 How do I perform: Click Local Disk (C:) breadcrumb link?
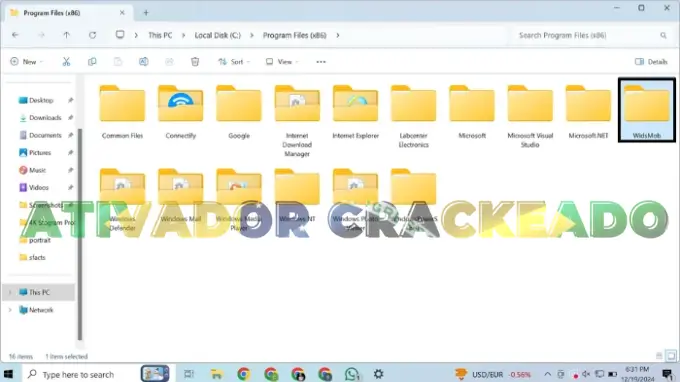click(x=217, y=35)
